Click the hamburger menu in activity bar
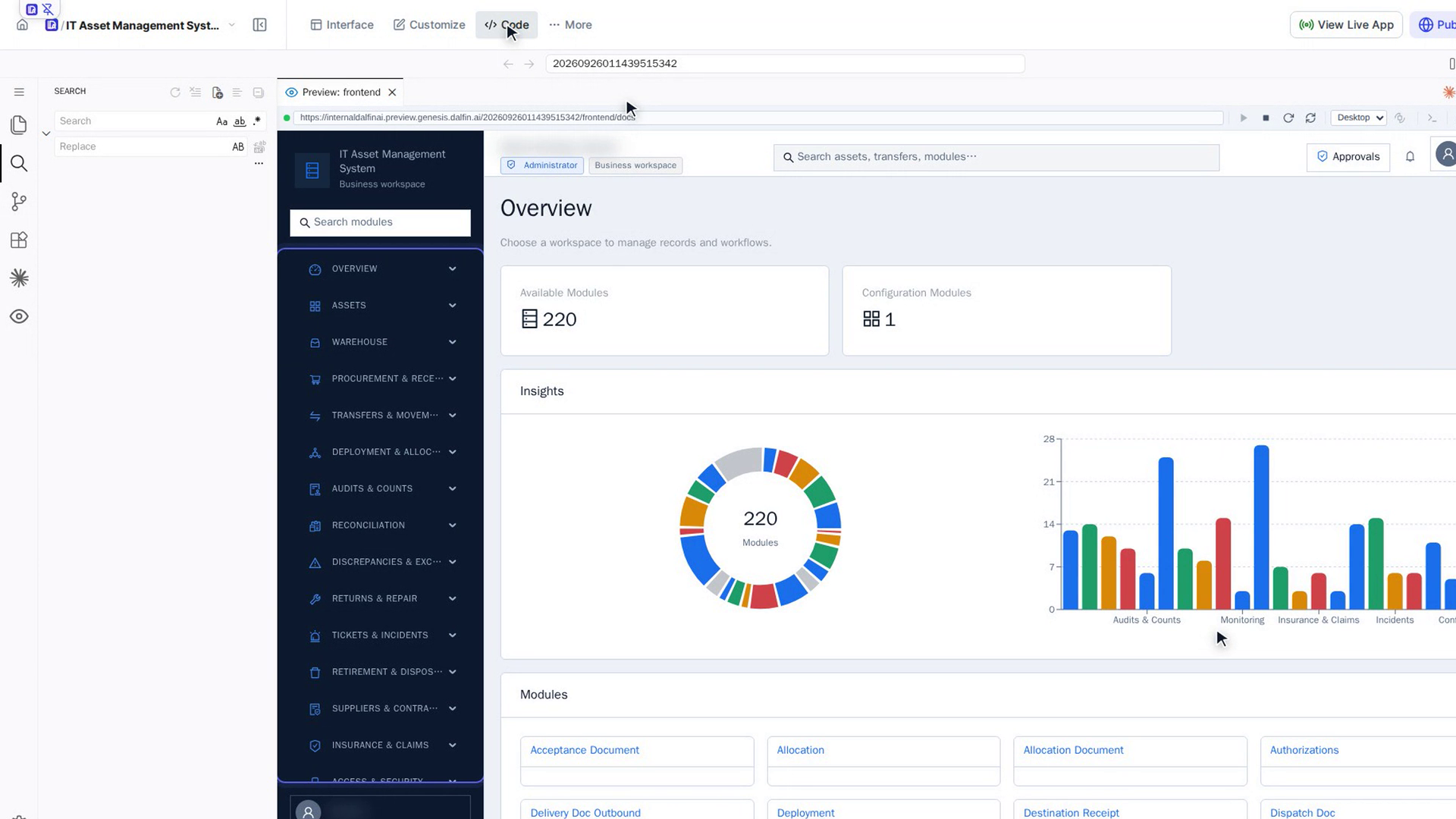1456x819 pixels. click(x=19, y=92)
